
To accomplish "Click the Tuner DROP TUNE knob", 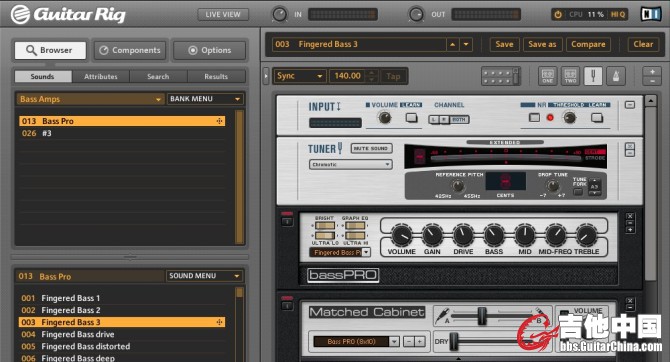I will point(553,186).
